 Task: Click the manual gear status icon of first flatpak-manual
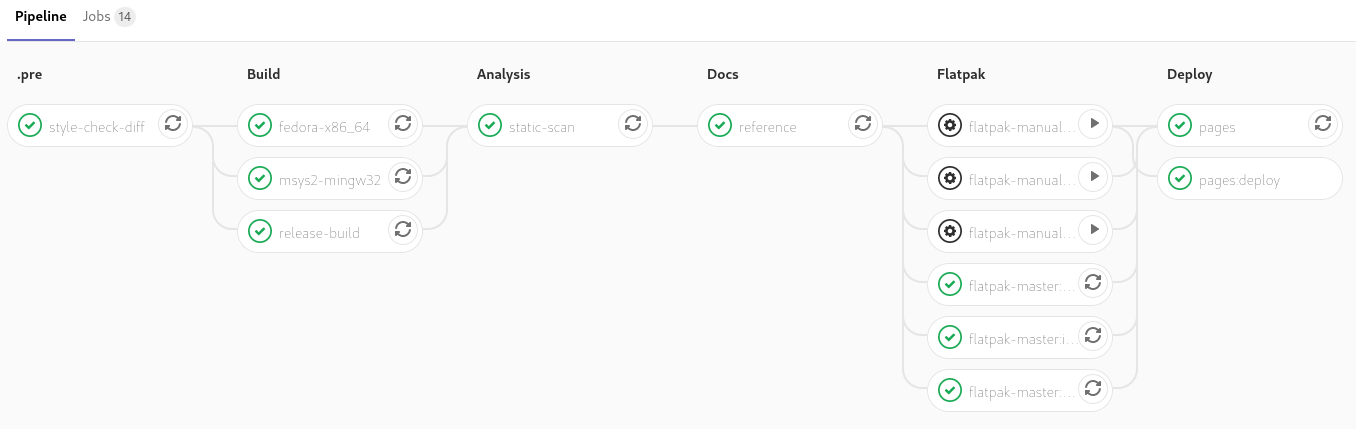[x=950, y=126]
